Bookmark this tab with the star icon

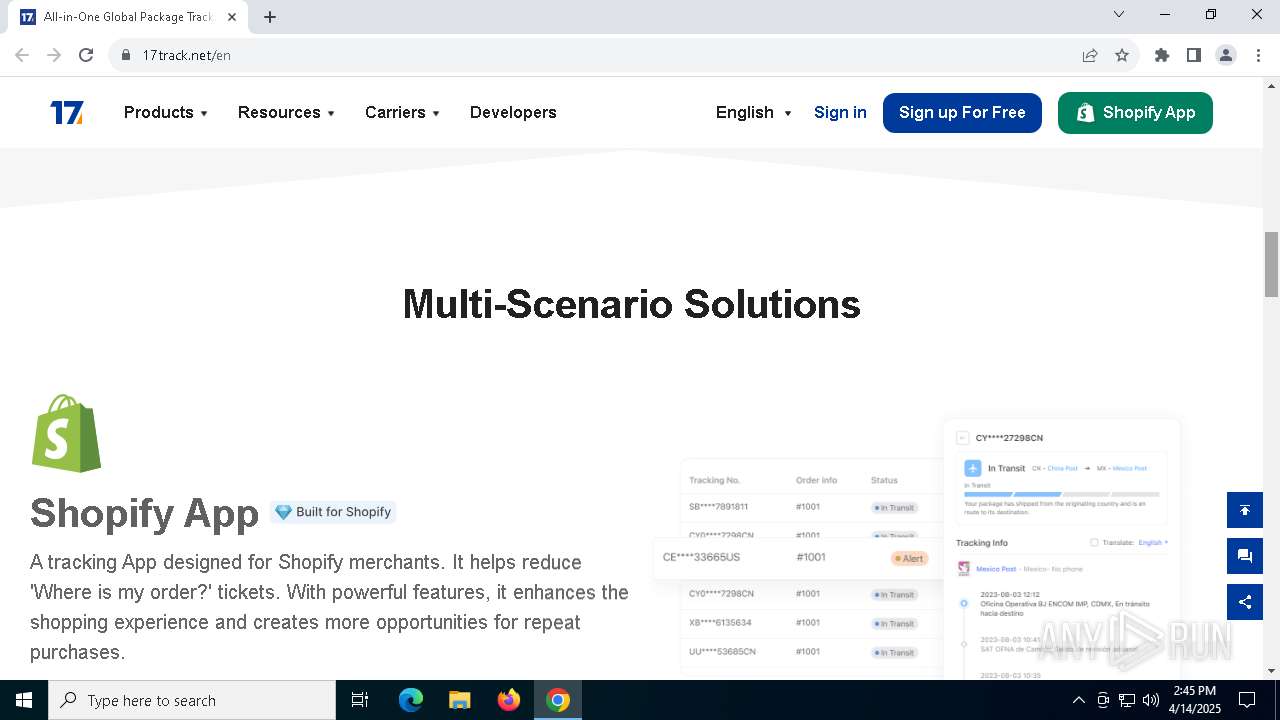coord(1122,55)
